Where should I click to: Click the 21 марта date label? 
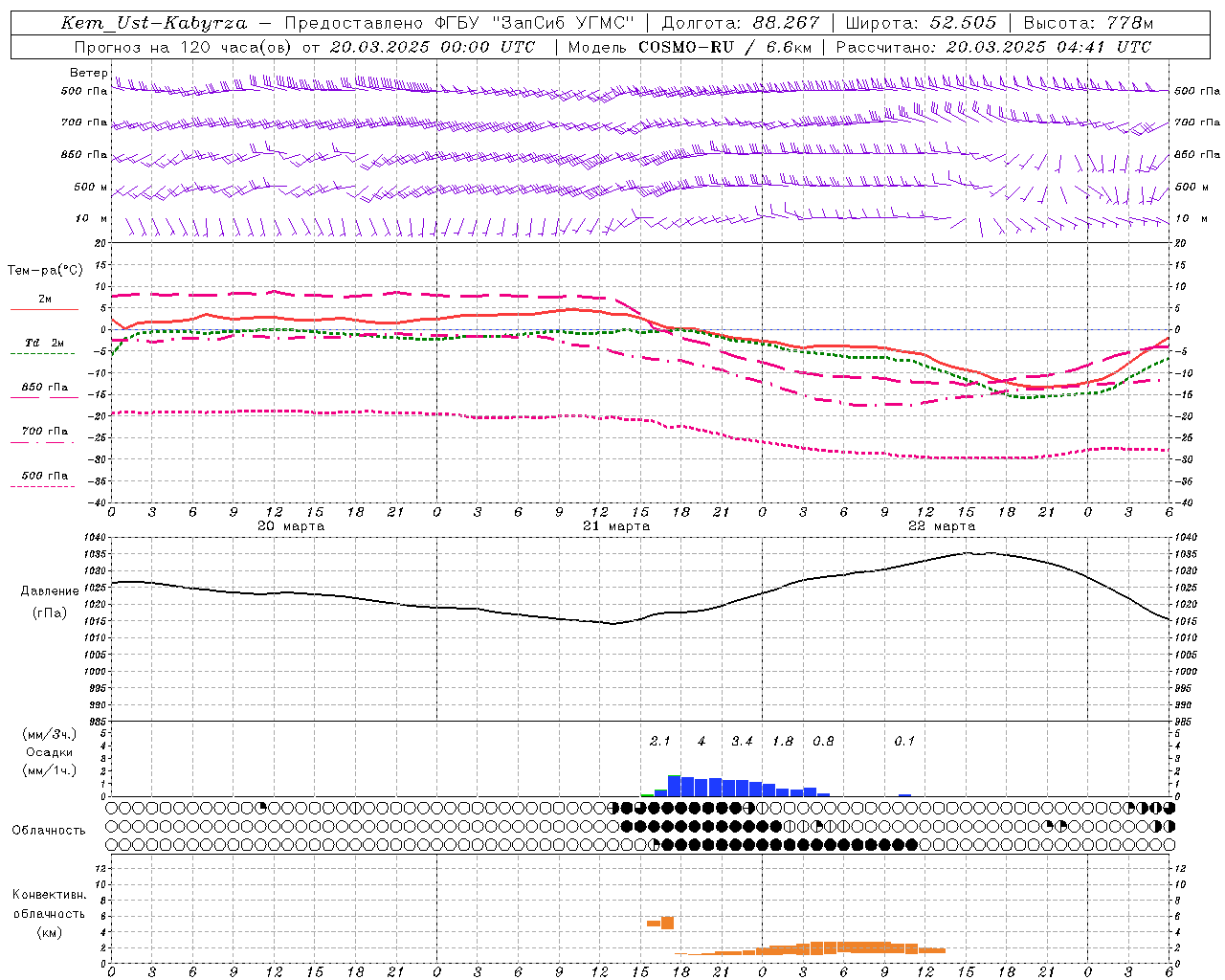tap(616, 526)
